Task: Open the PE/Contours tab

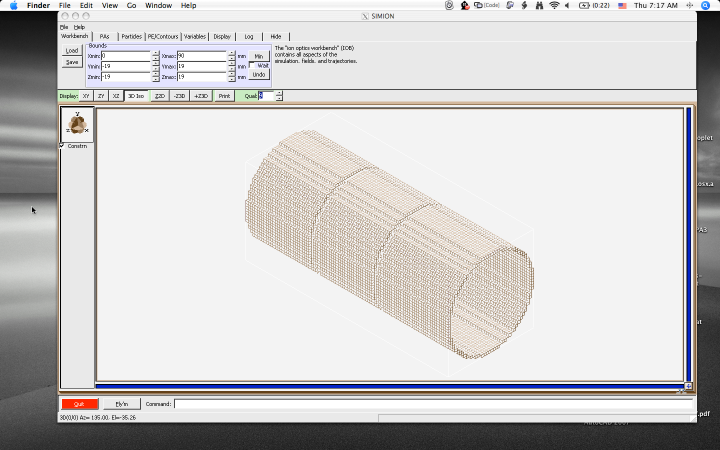Action: tap(163, 36)
